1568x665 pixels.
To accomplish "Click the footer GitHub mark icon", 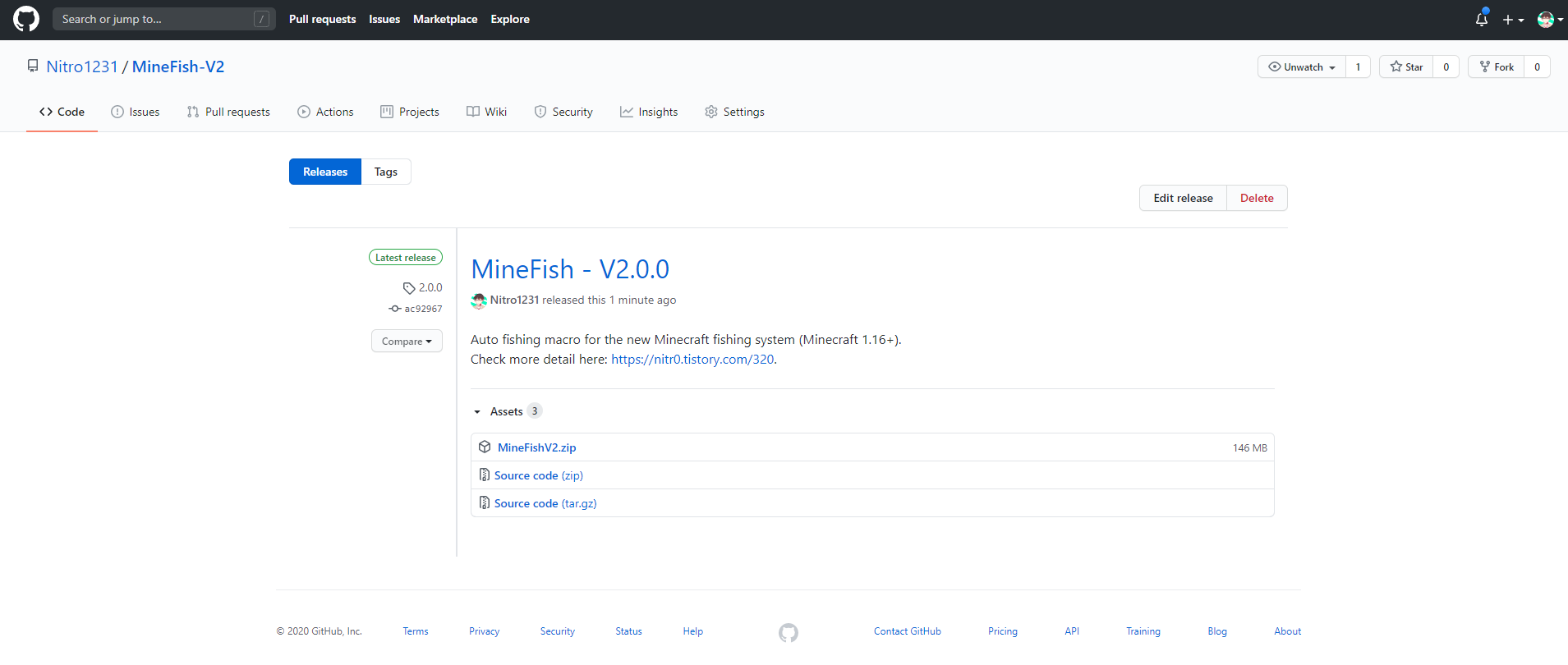I will coord(789,632).
